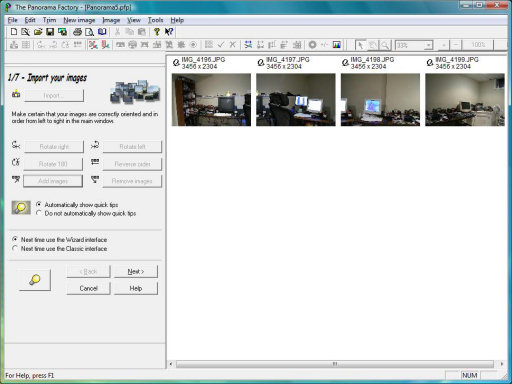512x384 pixels.
Task: Click the Context Help arrow-question icon
Action: point(169,32)
